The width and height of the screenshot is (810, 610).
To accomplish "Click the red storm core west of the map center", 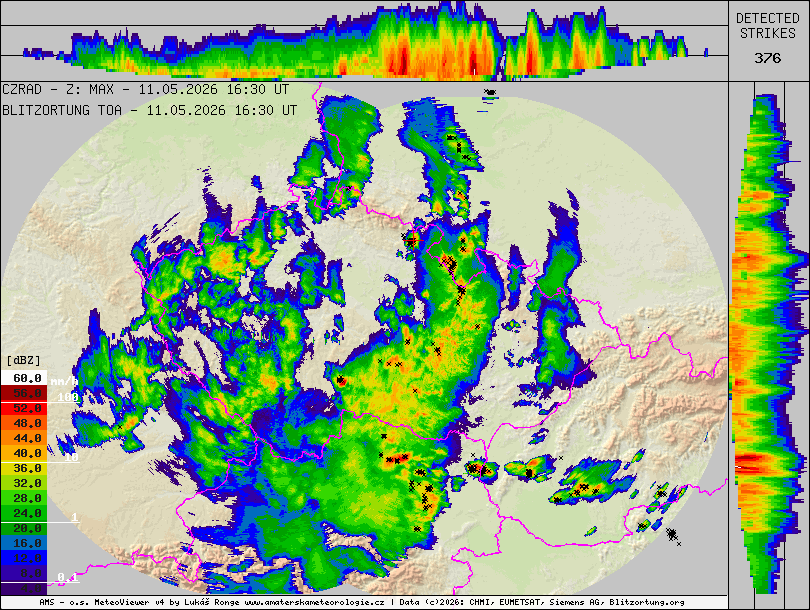I will [340, 381].
